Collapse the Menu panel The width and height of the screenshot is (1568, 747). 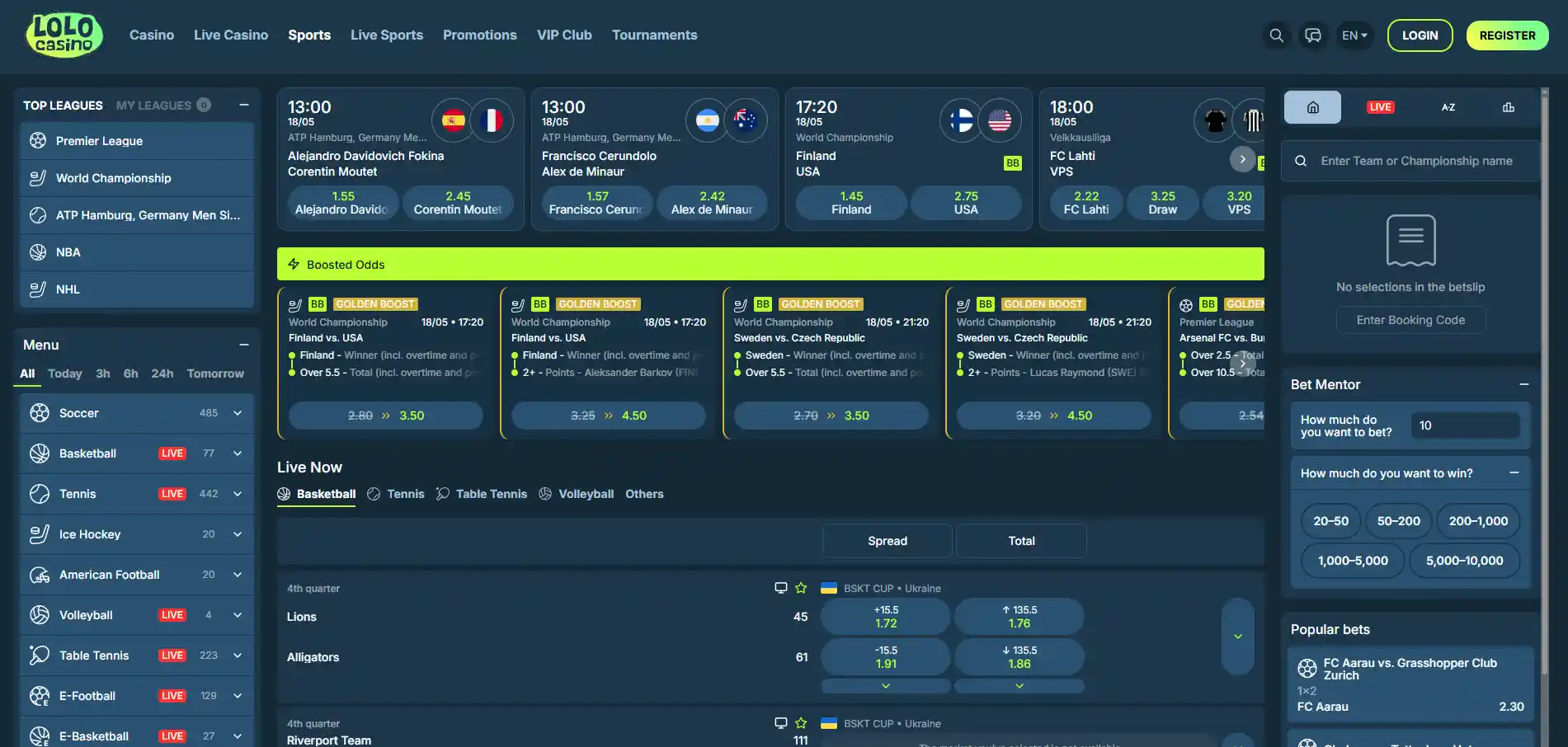[x=244, y=345]
